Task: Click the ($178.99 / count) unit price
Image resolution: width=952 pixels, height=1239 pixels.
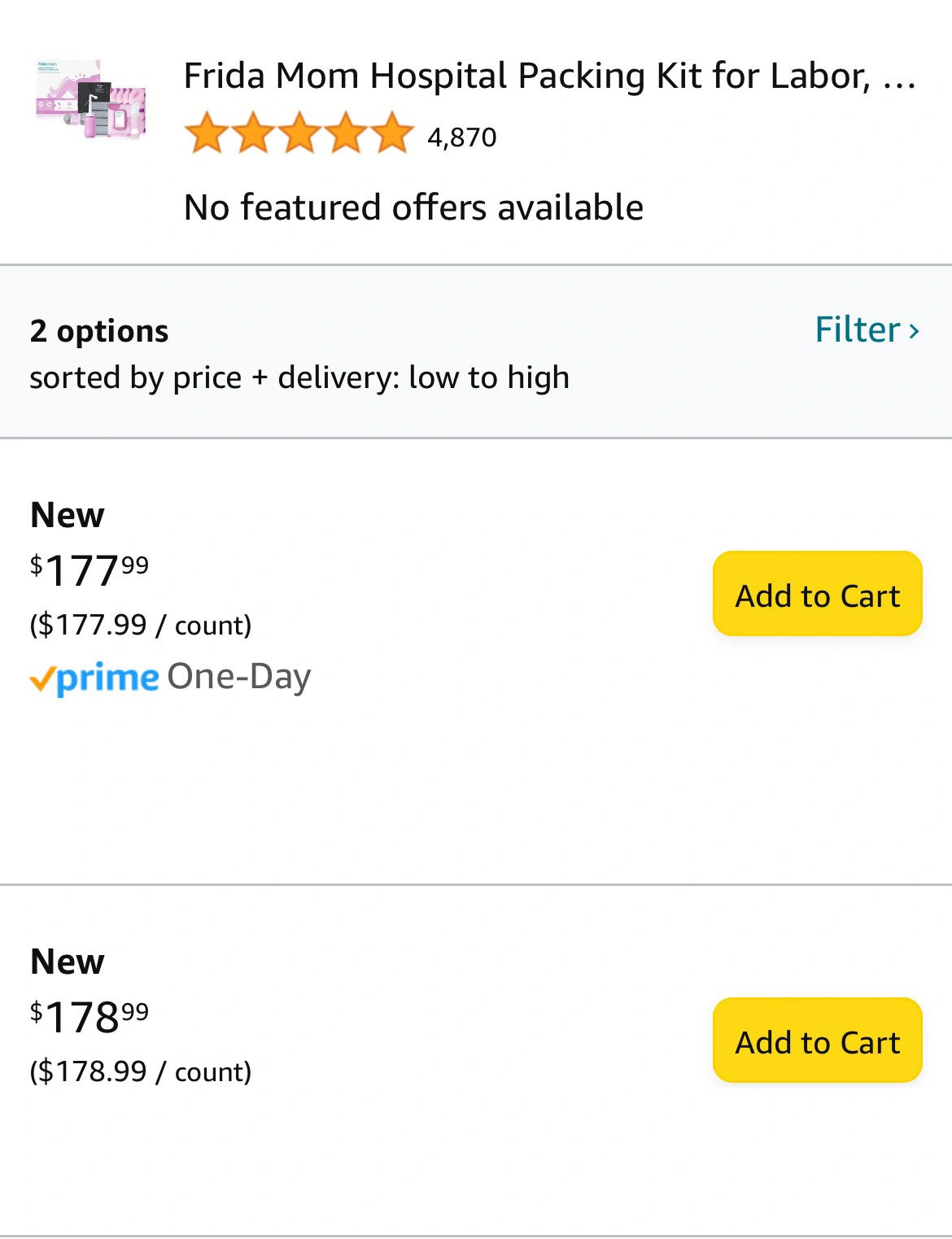Action: 141,1071
